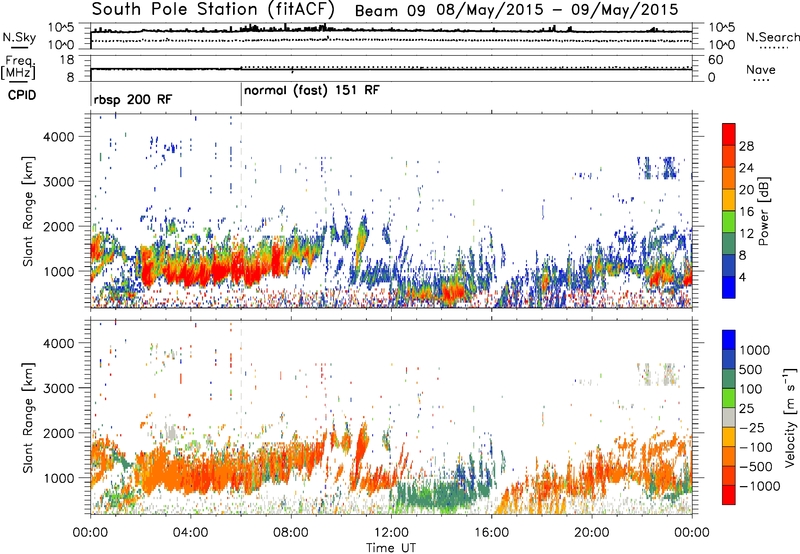Viewport: 800px width, 554px height.
Task: Click the Freq. [MHz] axis label
Action: [18, 68]
